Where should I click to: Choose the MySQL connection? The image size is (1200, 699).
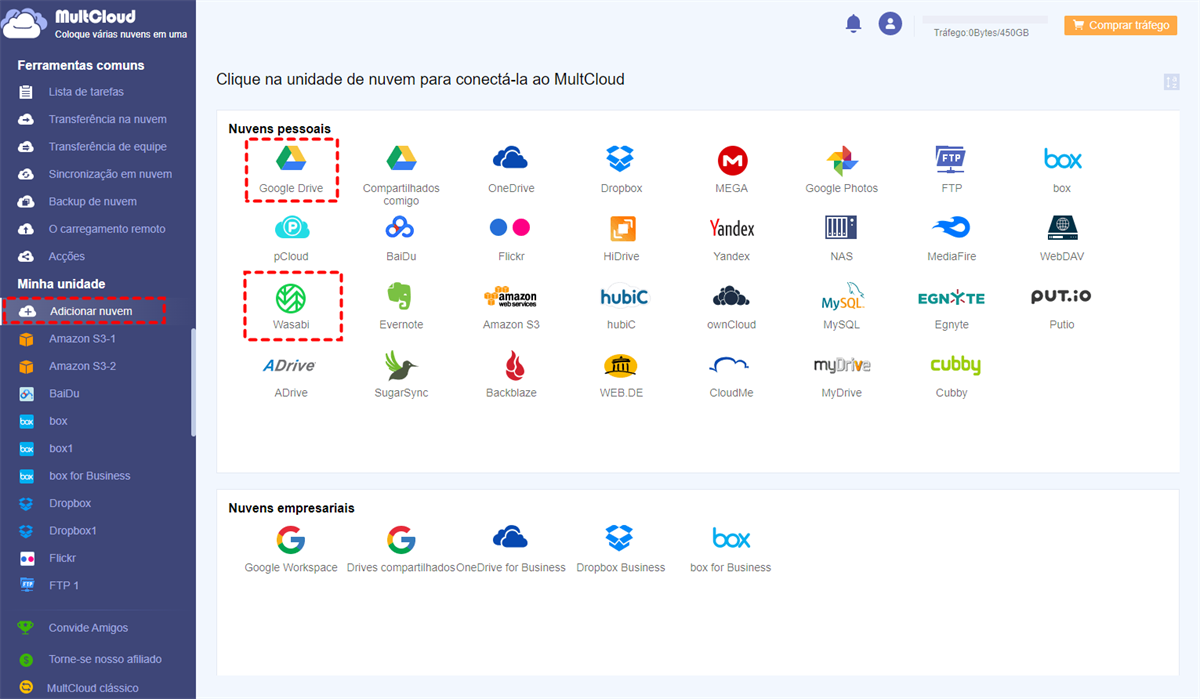point(841,306)
